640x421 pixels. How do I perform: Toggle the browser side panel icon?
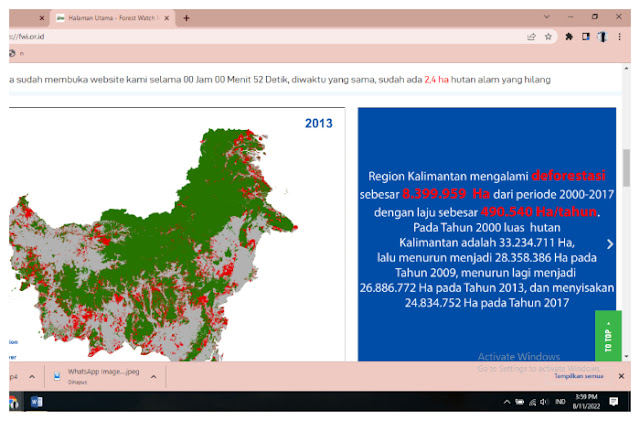point(586,37)
